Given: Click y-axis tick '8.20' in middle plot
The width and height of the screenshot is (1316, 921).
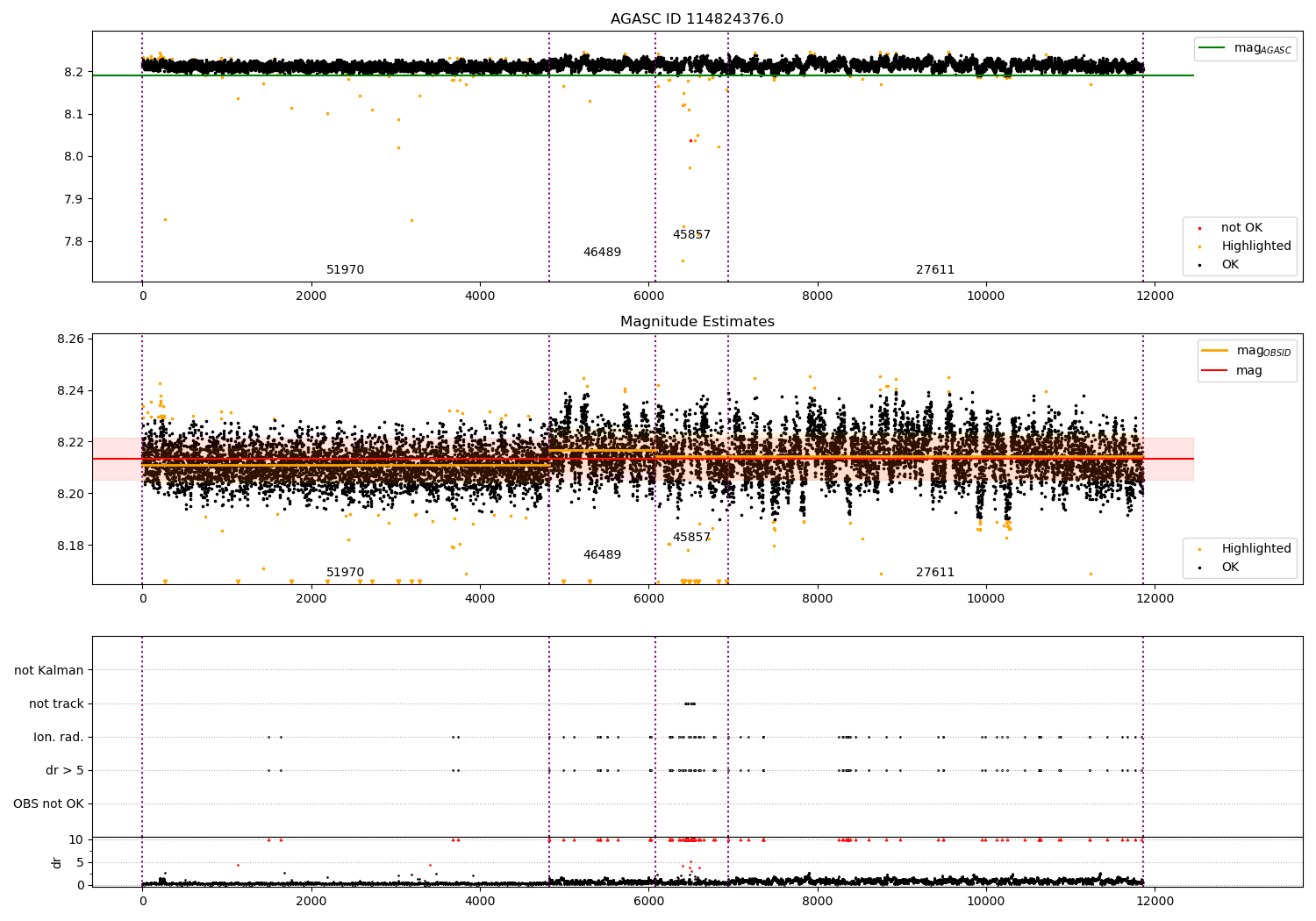Looking at the screenshot, I should pyautogui.click(x=69, y=494).
